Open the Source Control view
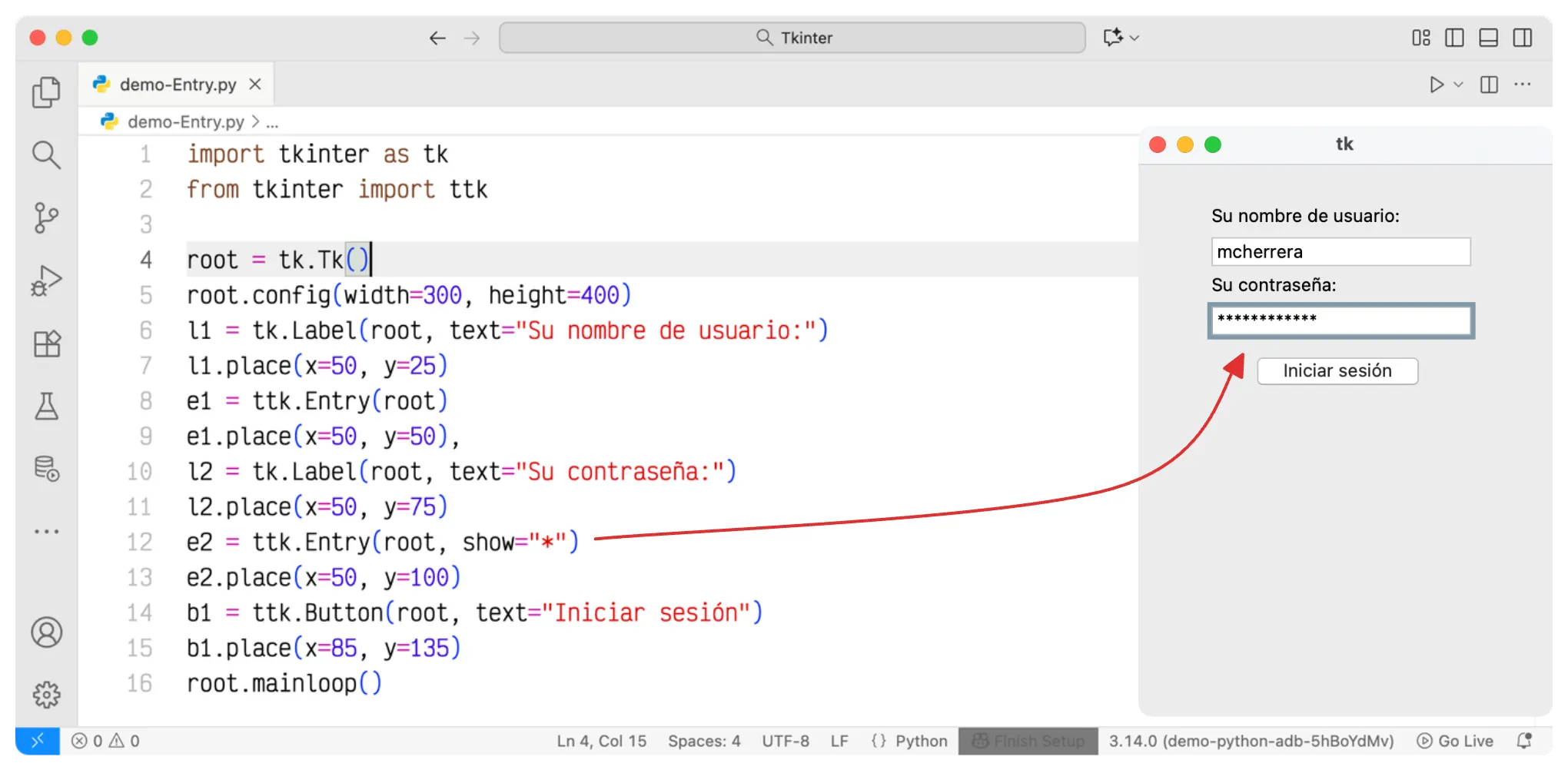Image resolution: width=1568 pixels, height=770 pixels. [x=46, y=218]
